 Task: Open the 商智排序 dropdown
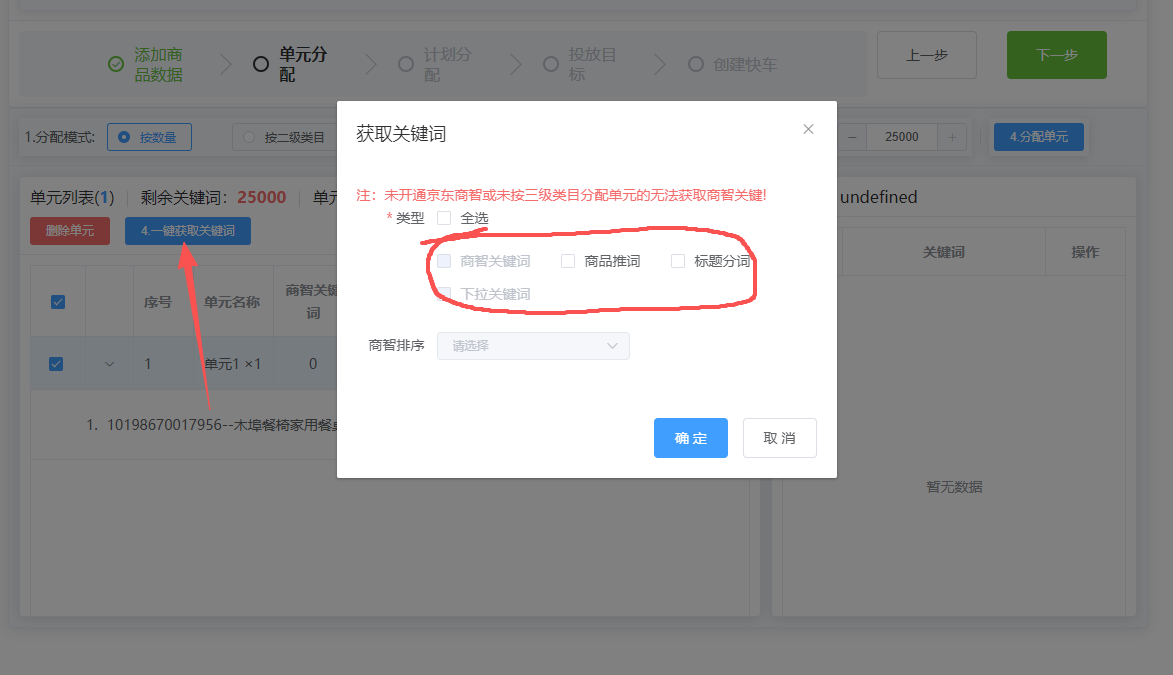tap(533, 346)
